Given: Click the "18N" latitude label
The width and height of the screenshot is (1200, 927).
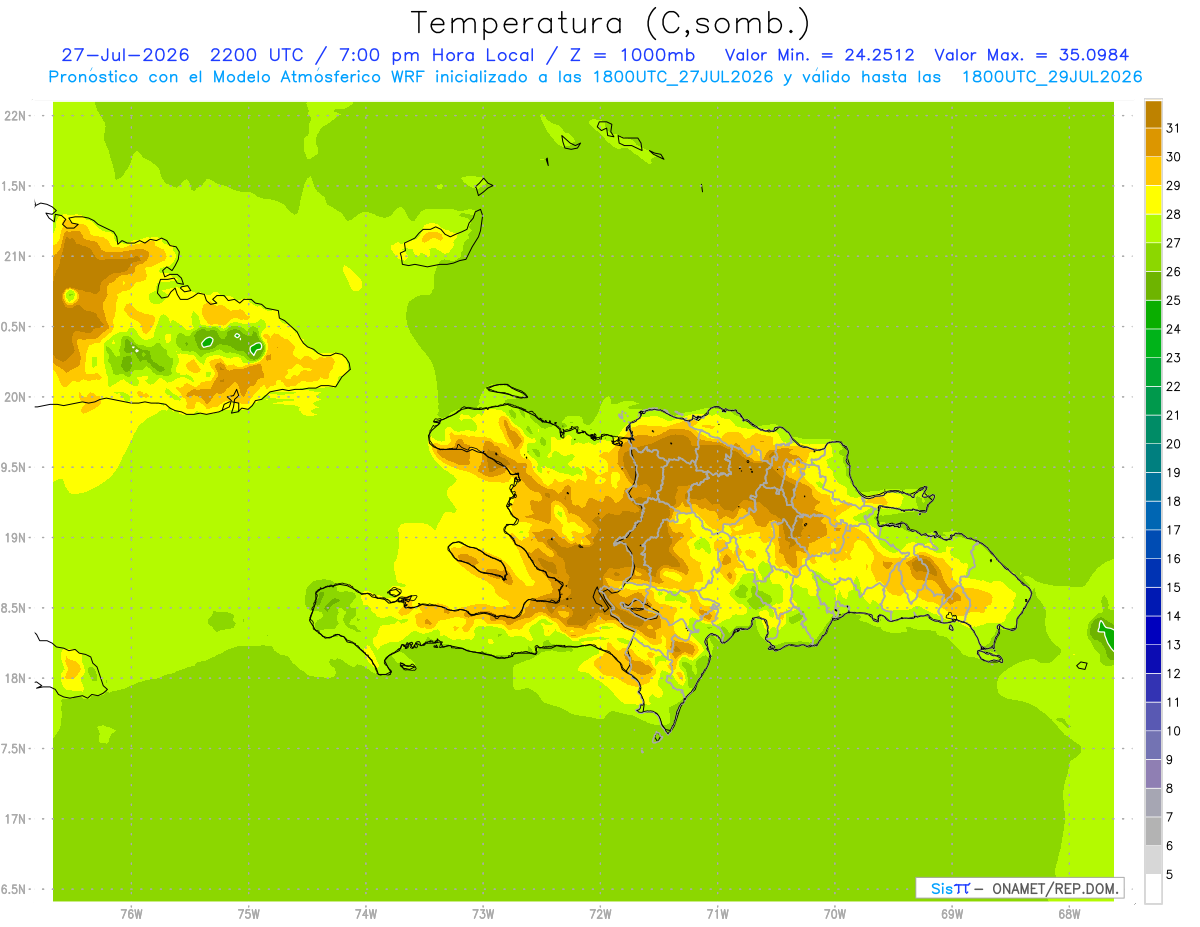Looking at the screenshot, I should coord(15,678).
